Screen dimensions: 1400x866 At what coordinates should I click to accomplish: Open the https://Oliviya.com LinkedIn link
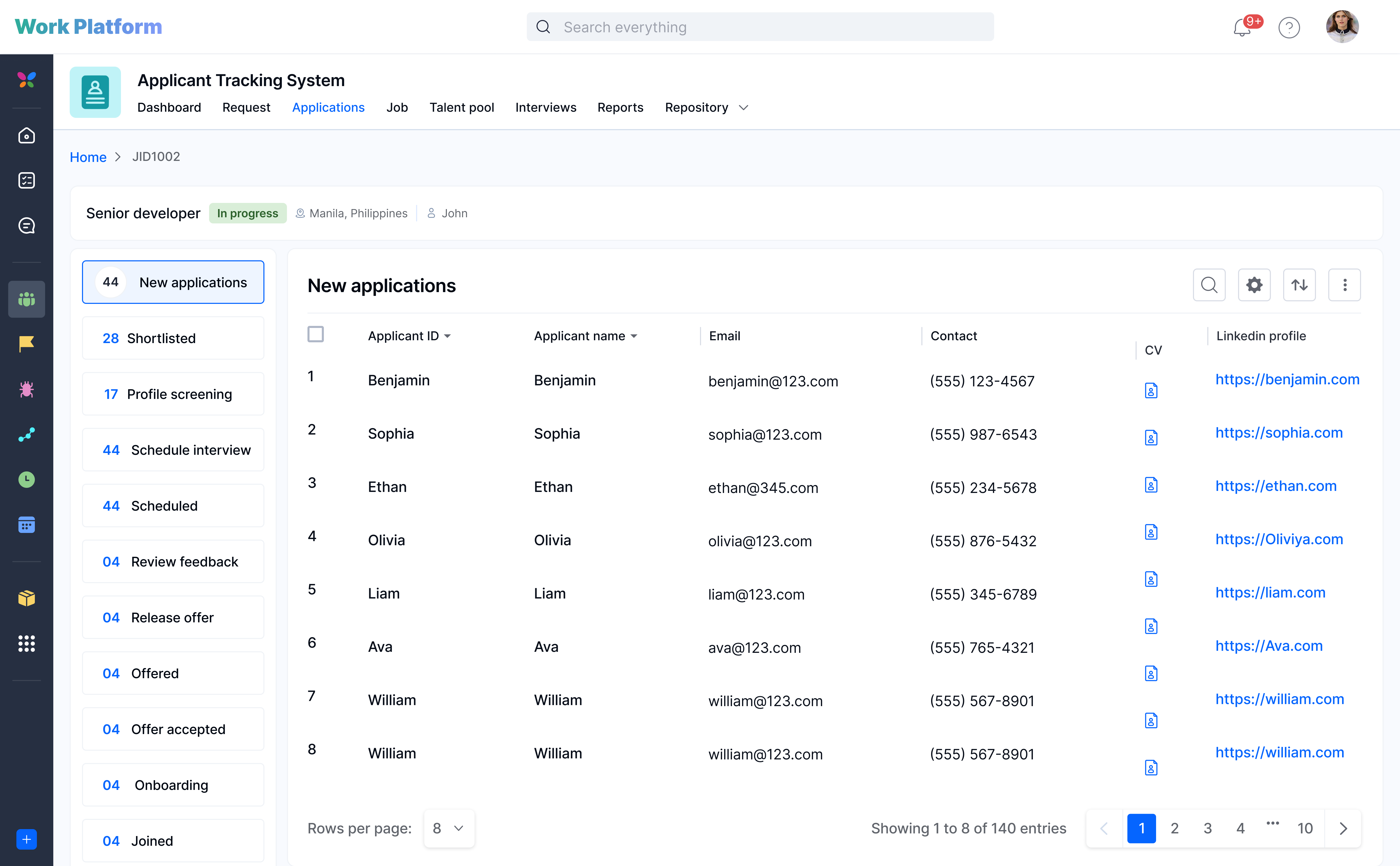tap(1279, 539)
